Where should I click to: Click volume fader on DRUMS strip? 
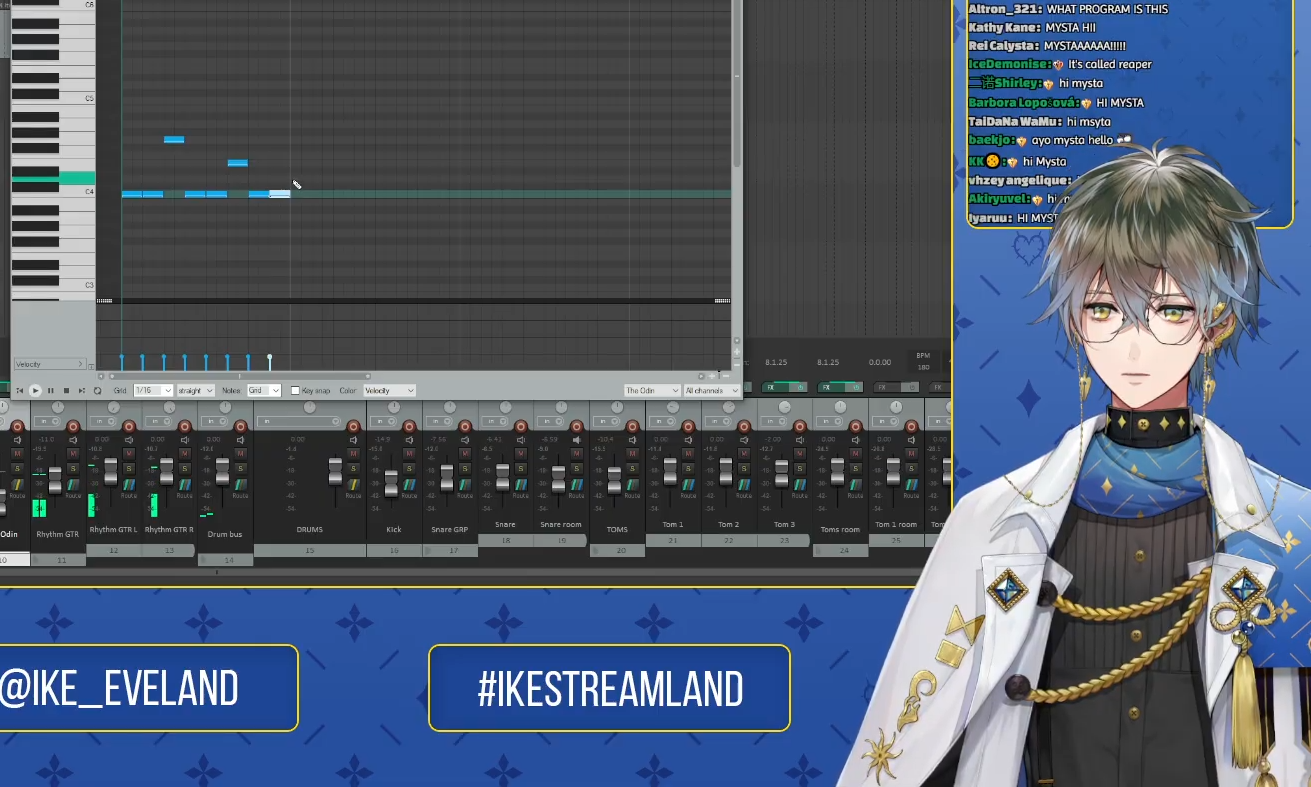pyautogui.click(x=335, y=471)
